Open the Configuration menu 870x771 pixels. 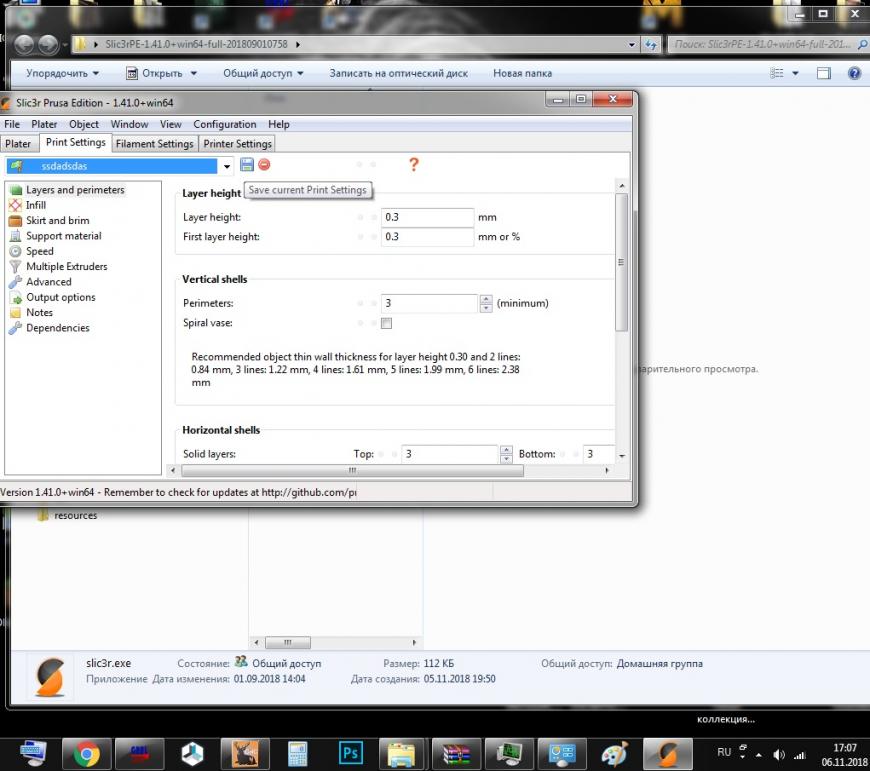(225, 124)
